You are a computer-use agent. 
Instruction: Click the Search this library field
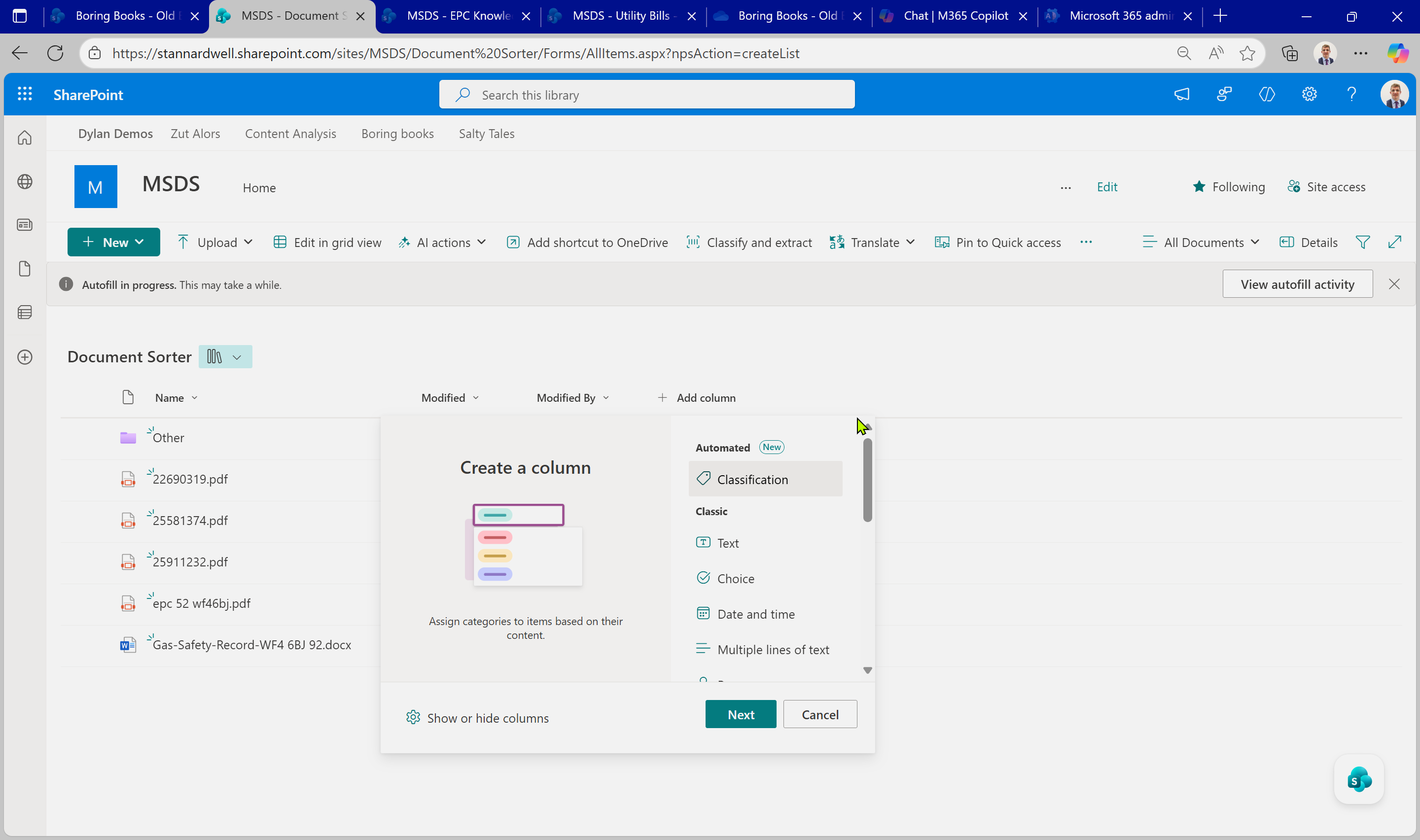coord(646,95)
